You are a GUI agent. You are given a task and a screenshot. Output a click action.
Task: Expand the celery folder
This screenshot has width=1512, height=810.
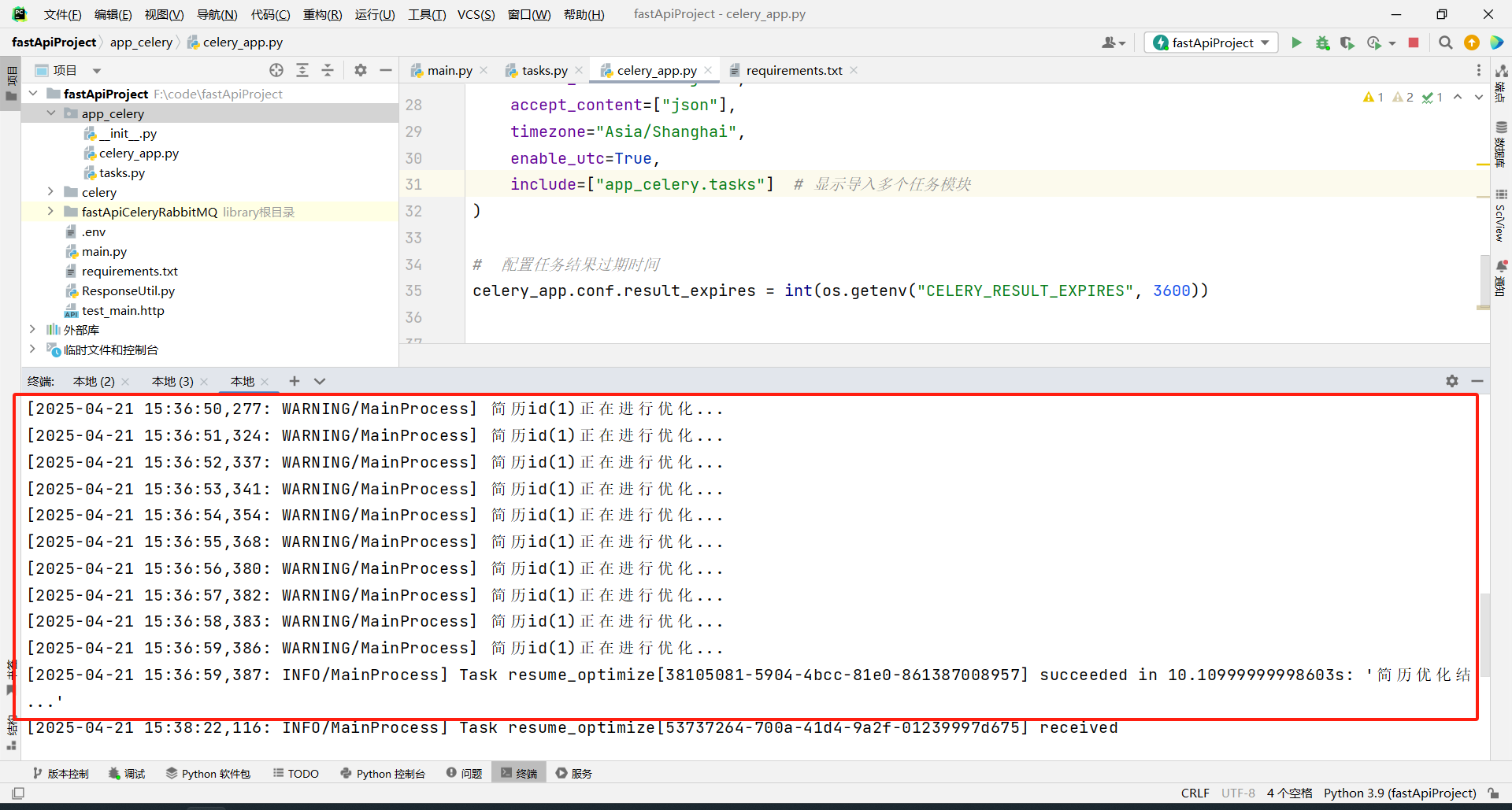click(51, 192)
